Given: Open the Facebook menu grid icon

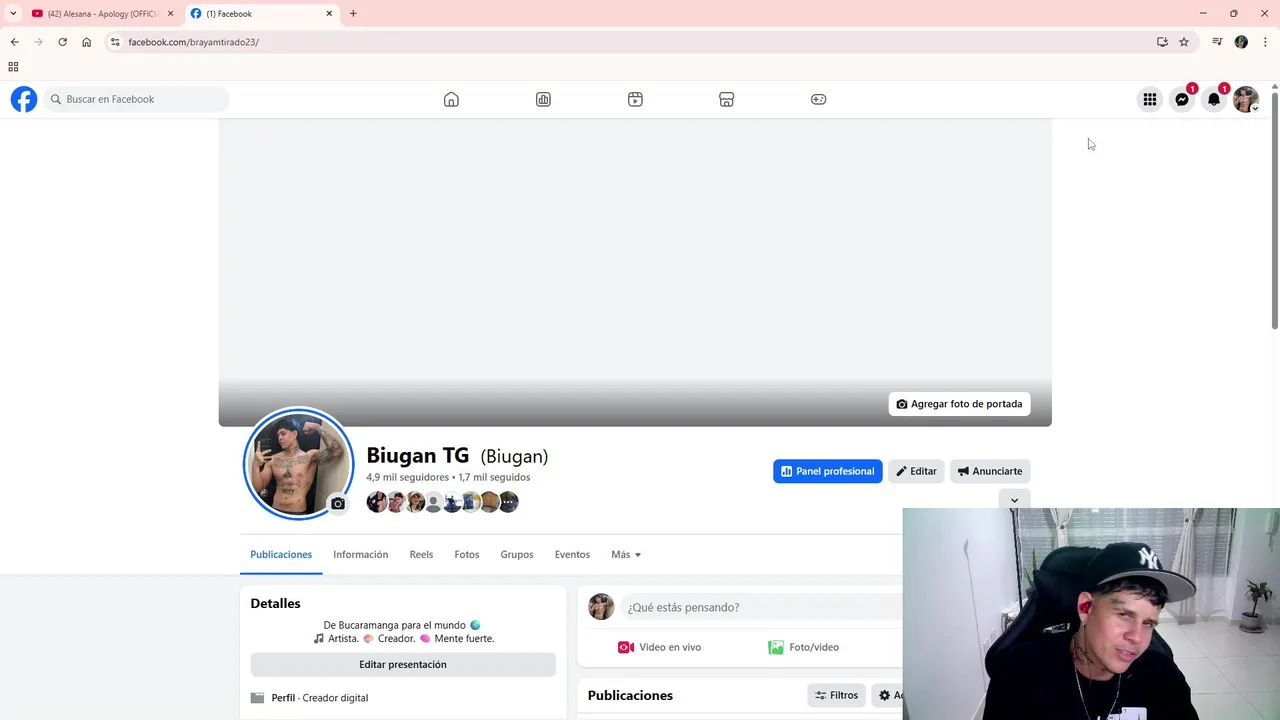Looking at the screenshot, I should click(x=1150, y=99).
